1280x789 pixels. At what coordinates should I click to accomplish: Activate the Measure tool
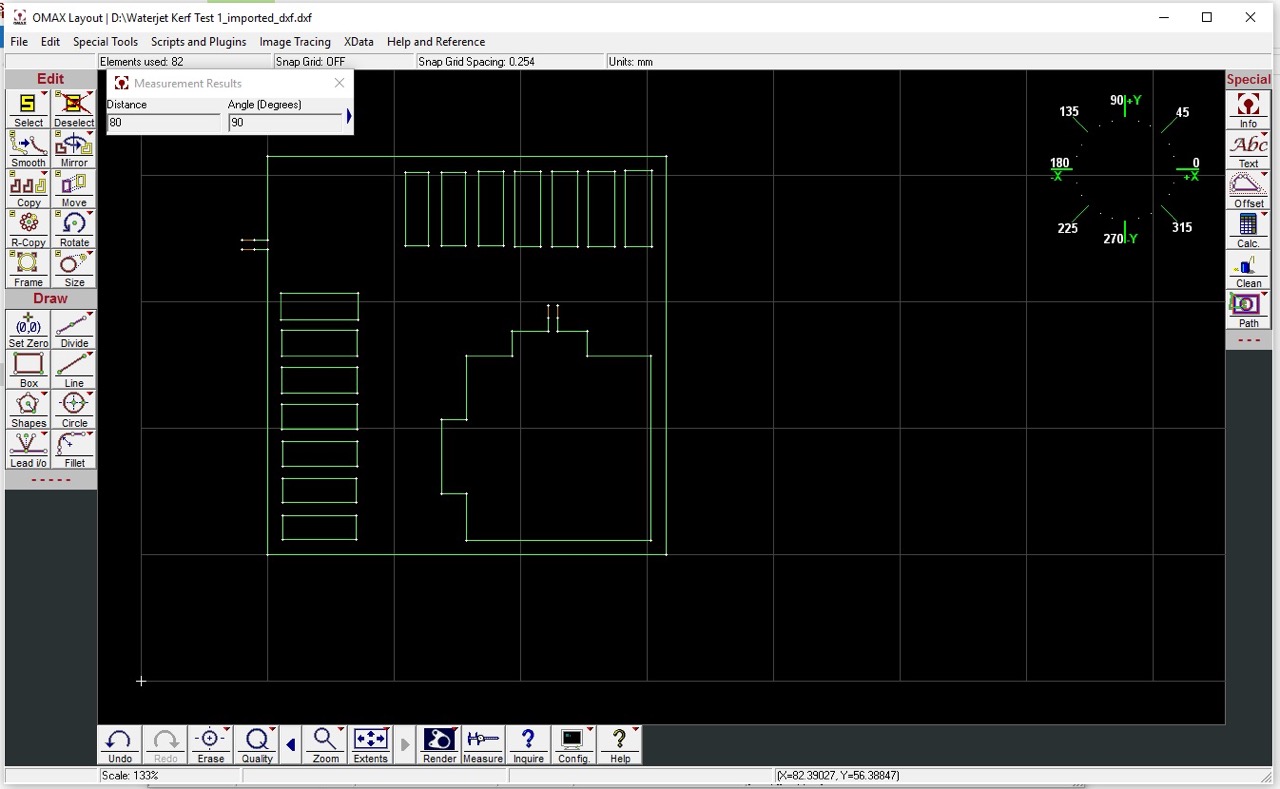(483, 745)
